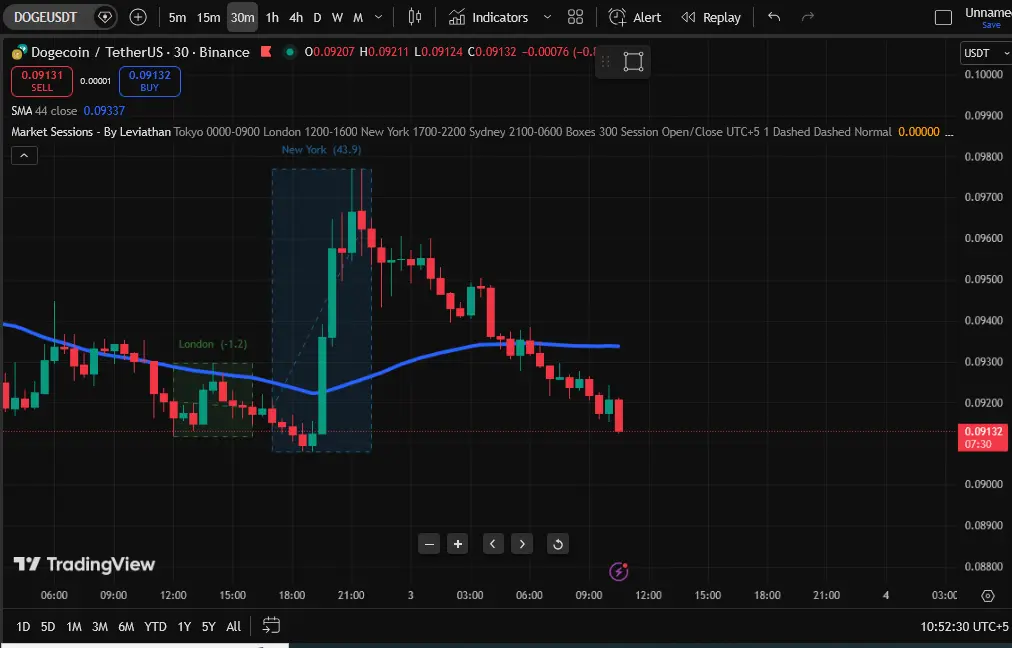
Task: Select the 15m timeframe
Action: 208,17
